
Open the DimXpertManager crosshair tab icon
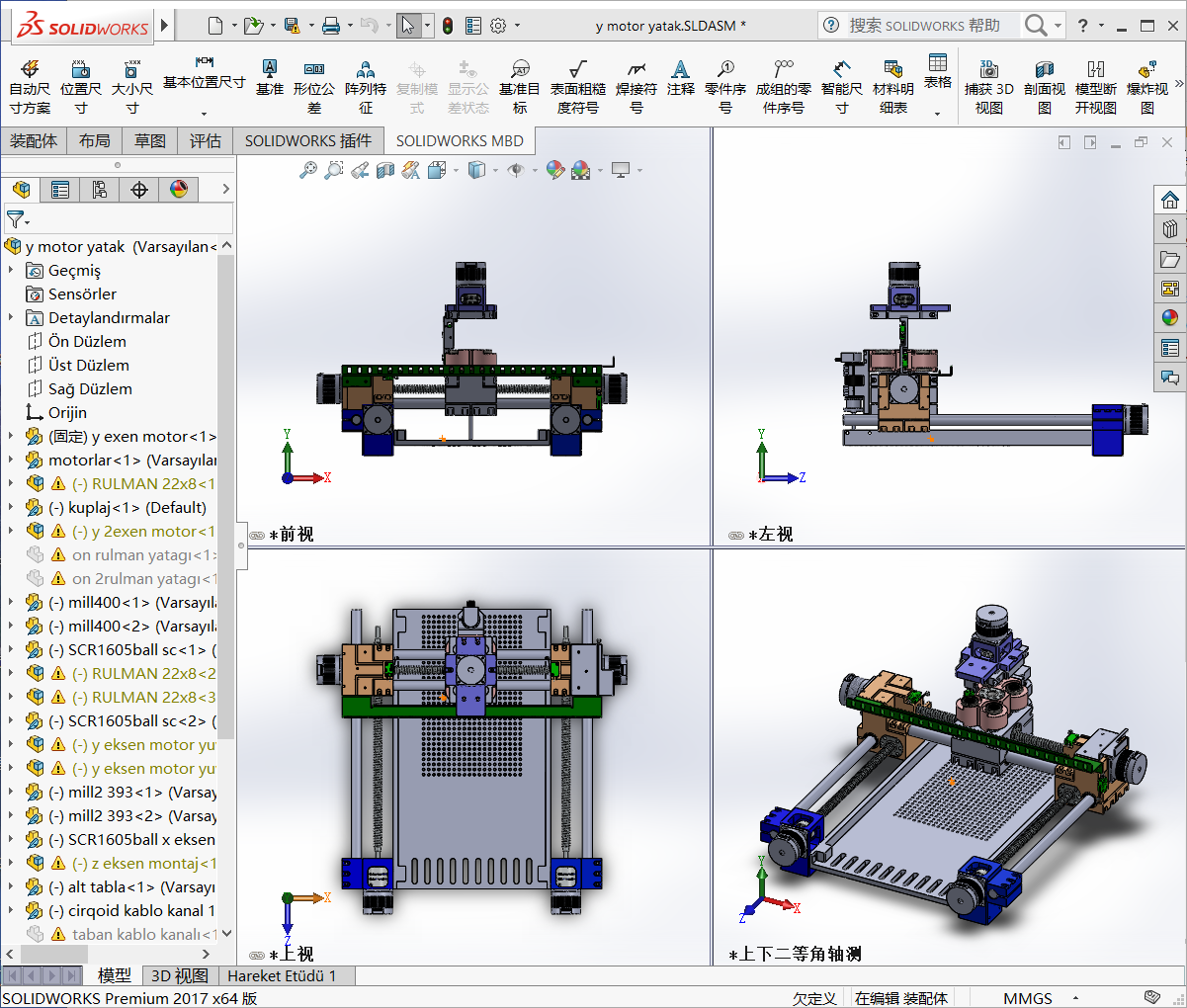tap(139, 190)
